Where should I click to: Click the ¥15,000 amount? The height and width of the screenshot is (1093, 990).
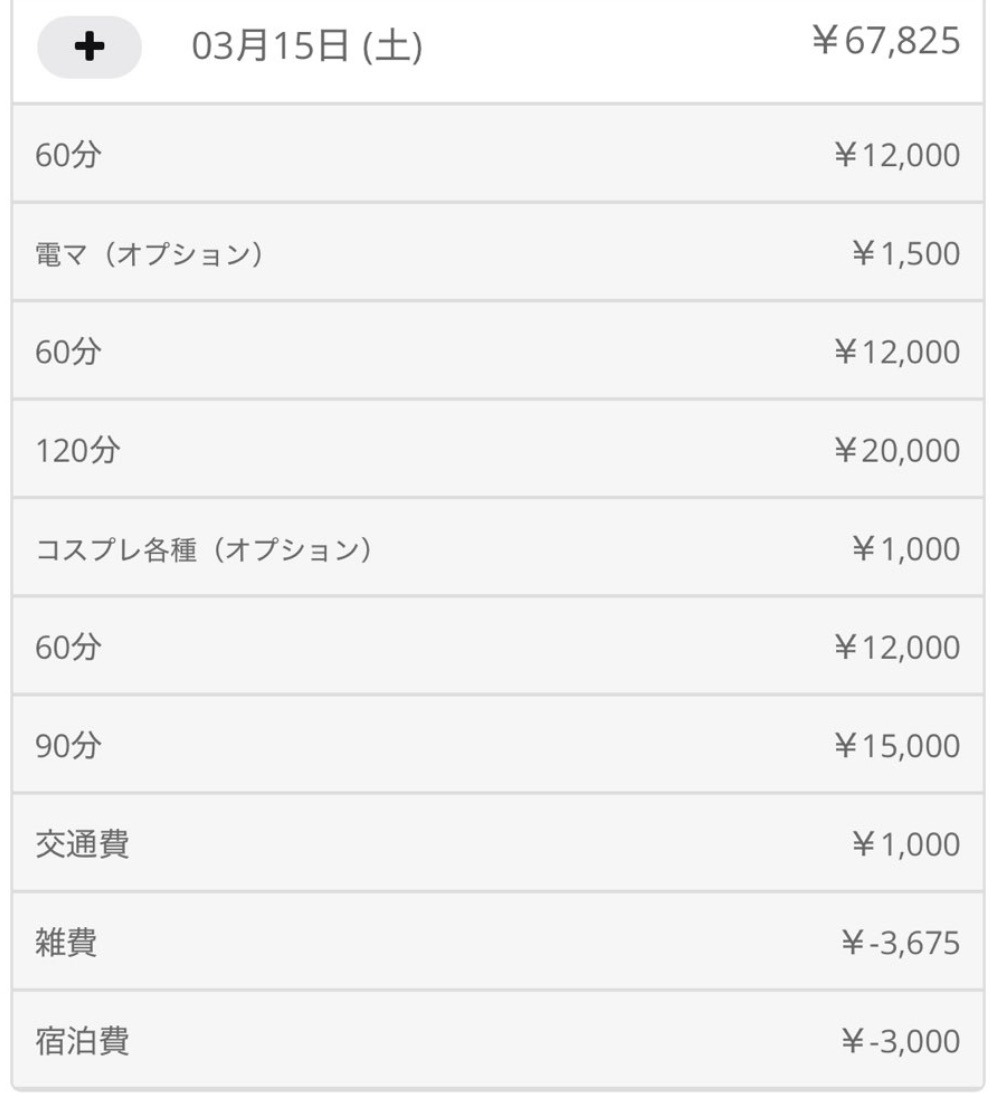tap(896, 746)
